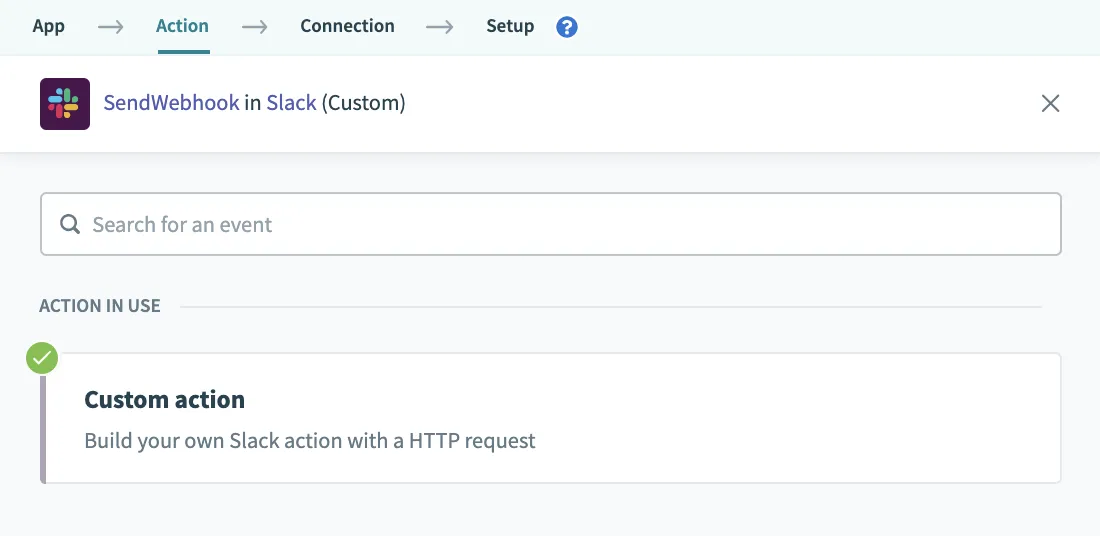Switch to the Connection step

(347, 27)
